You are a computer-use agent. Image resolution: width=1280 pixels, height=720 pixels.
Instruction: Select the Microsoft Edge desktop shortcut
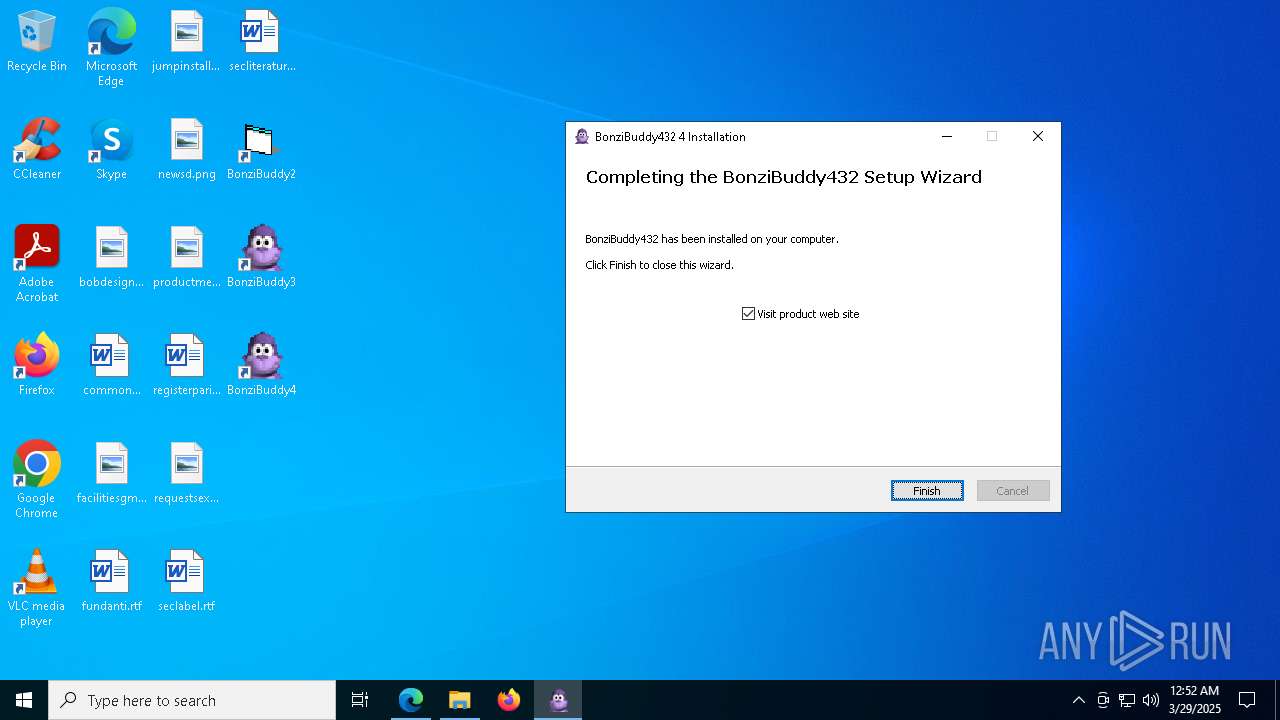point(111,48)
